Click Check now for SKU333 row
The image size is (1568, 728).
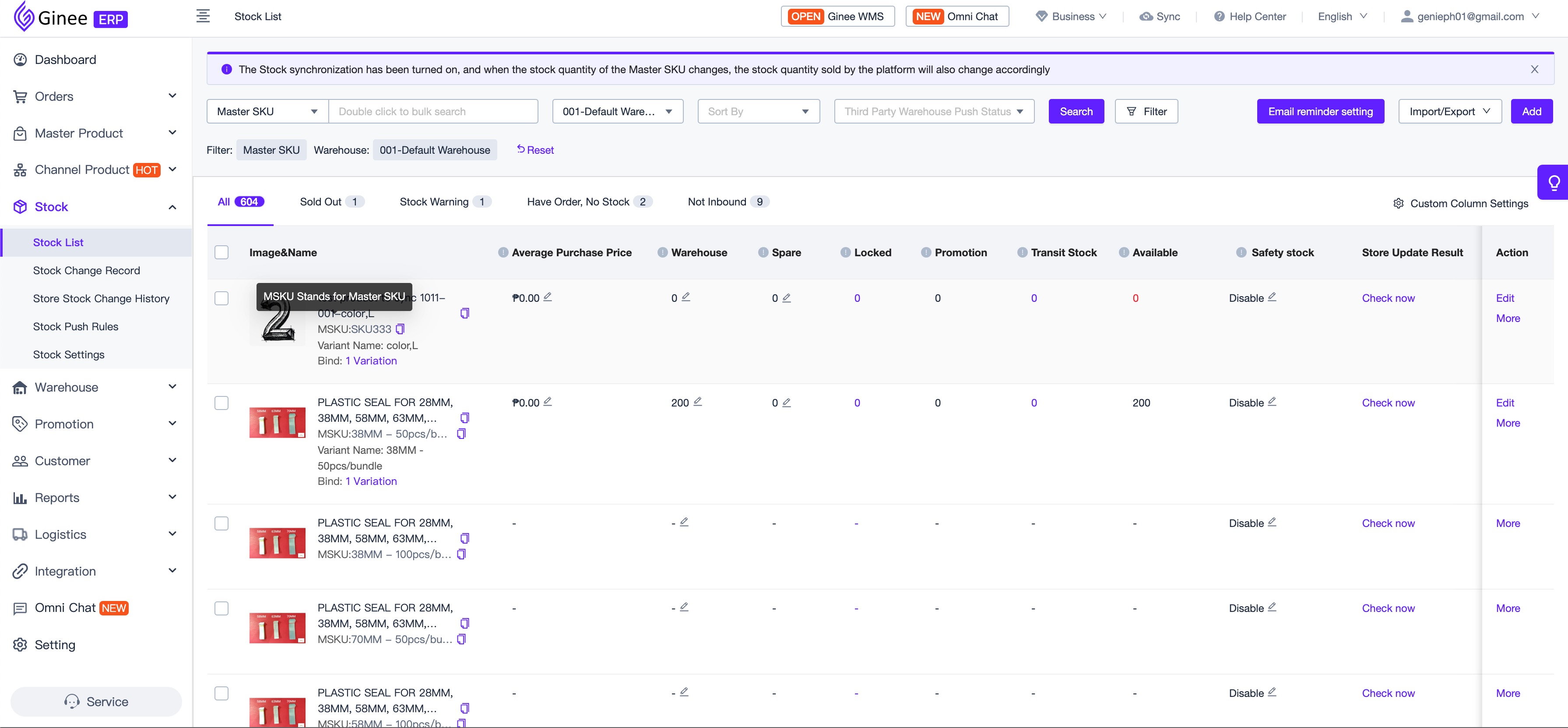(x=1388, y=298)
